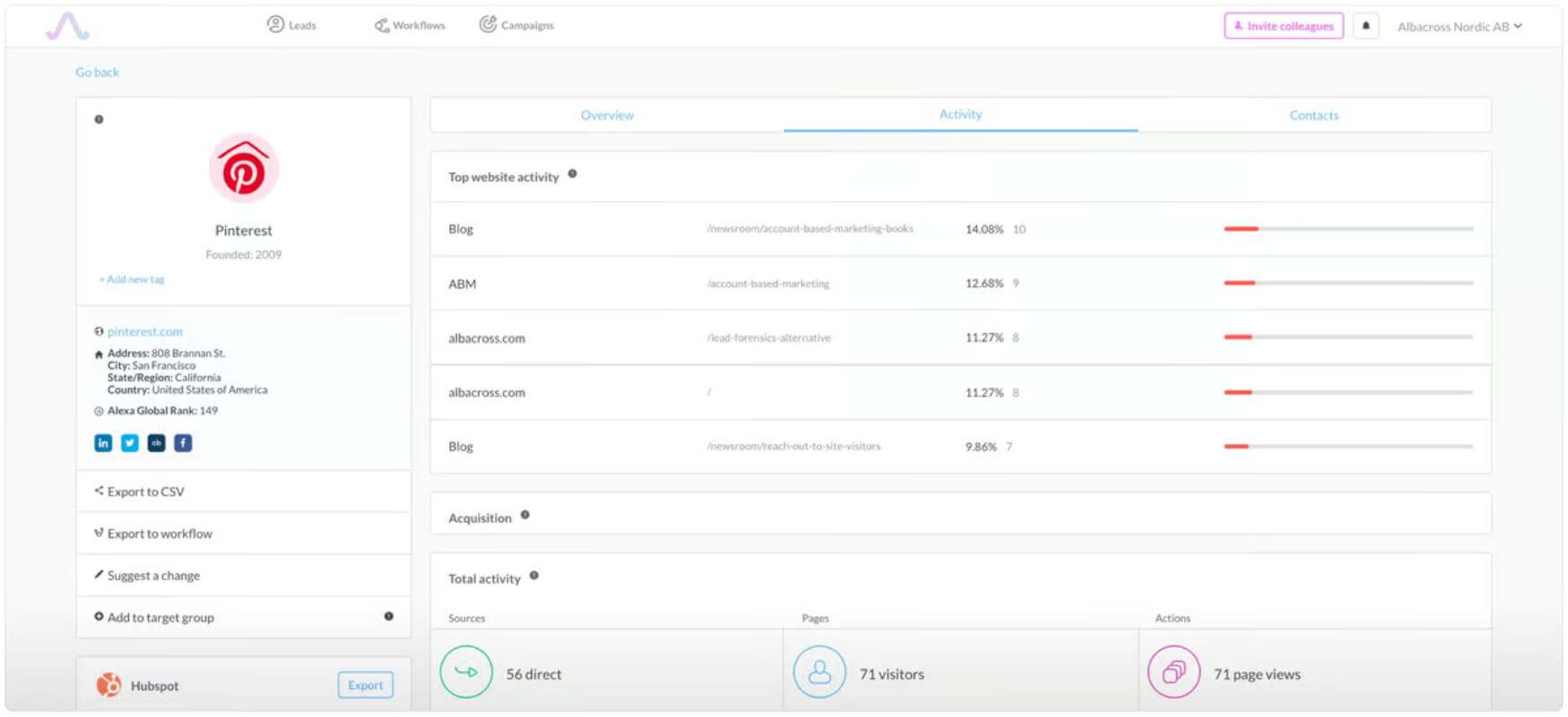Screen dimensions: 1568x717
Task: Click the Founded: 2009 text
Action: (x=244, y=255)
